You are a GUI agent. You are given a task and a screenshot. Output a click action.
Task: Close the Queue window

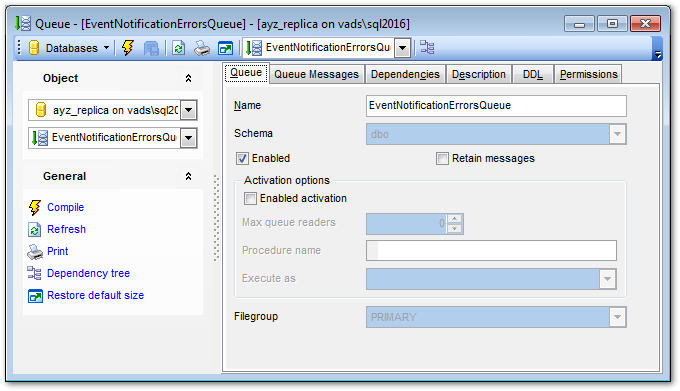645,24
